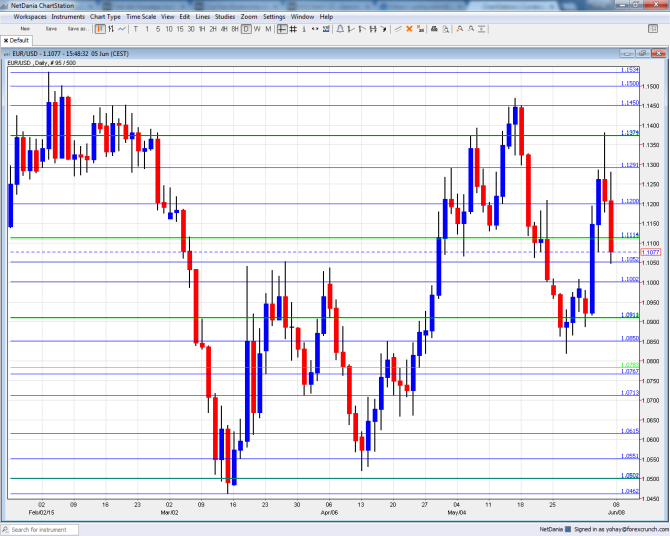The image size is (670, 536).
Task: Click the 'Signed in as yohay@forexcrunch.com' status text
Action: [622, 529]
